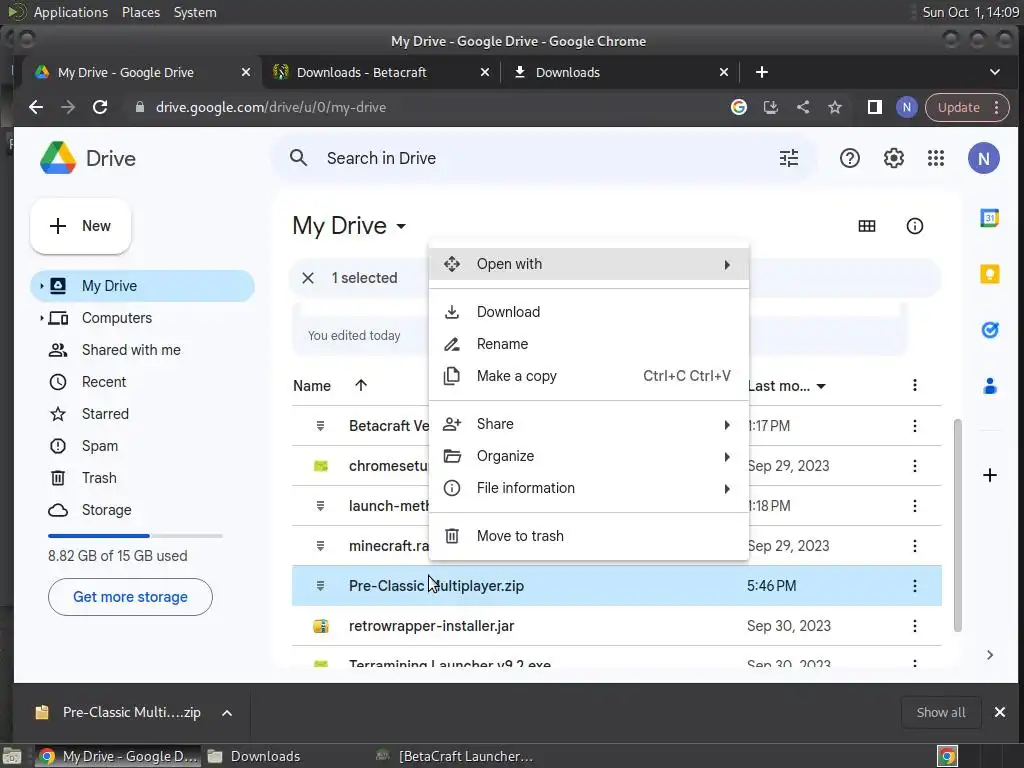Click the storage usage bar
Viewport: 1024px width, 768px height.
point(135,536)
